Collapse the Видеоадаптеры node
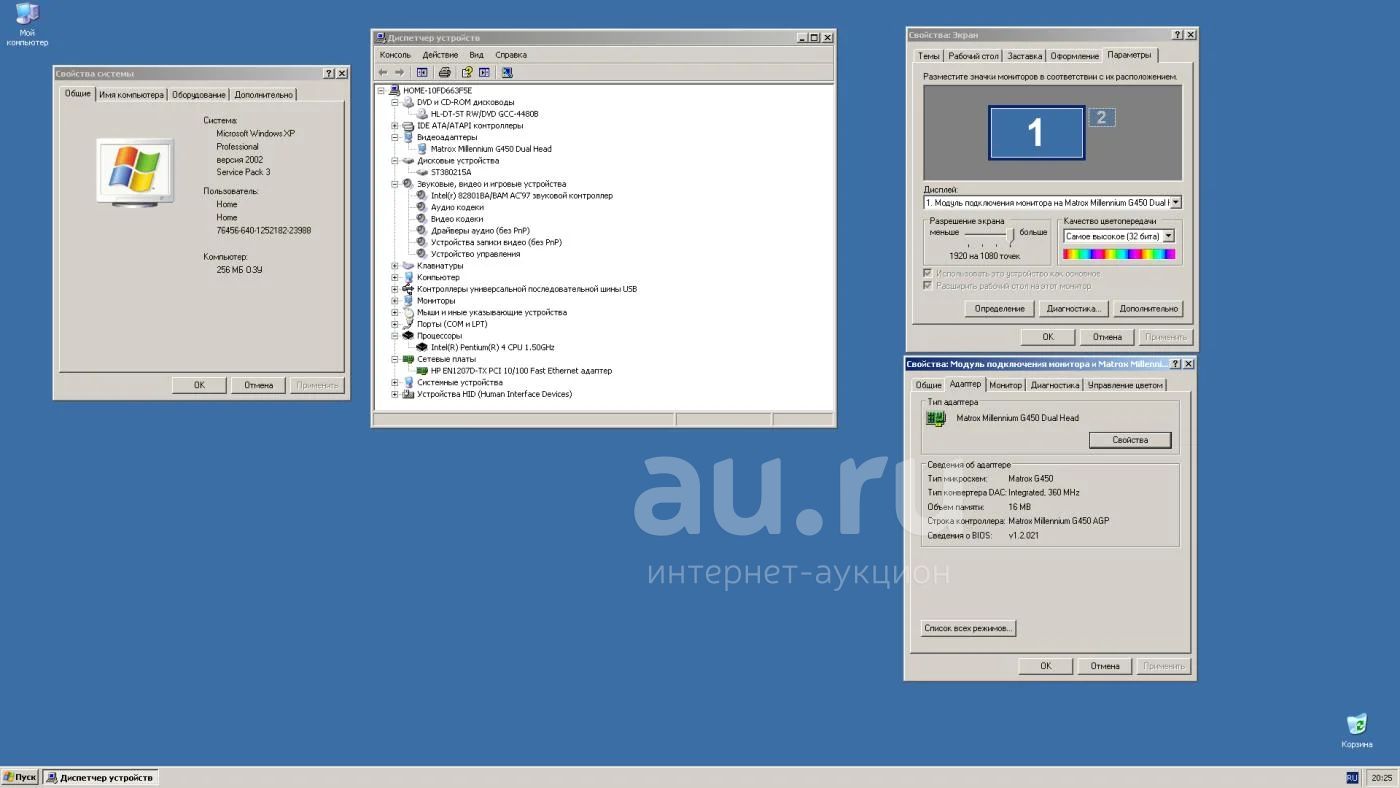The height and width of the screenshot is (788, 1400). (x=395, y=137)
